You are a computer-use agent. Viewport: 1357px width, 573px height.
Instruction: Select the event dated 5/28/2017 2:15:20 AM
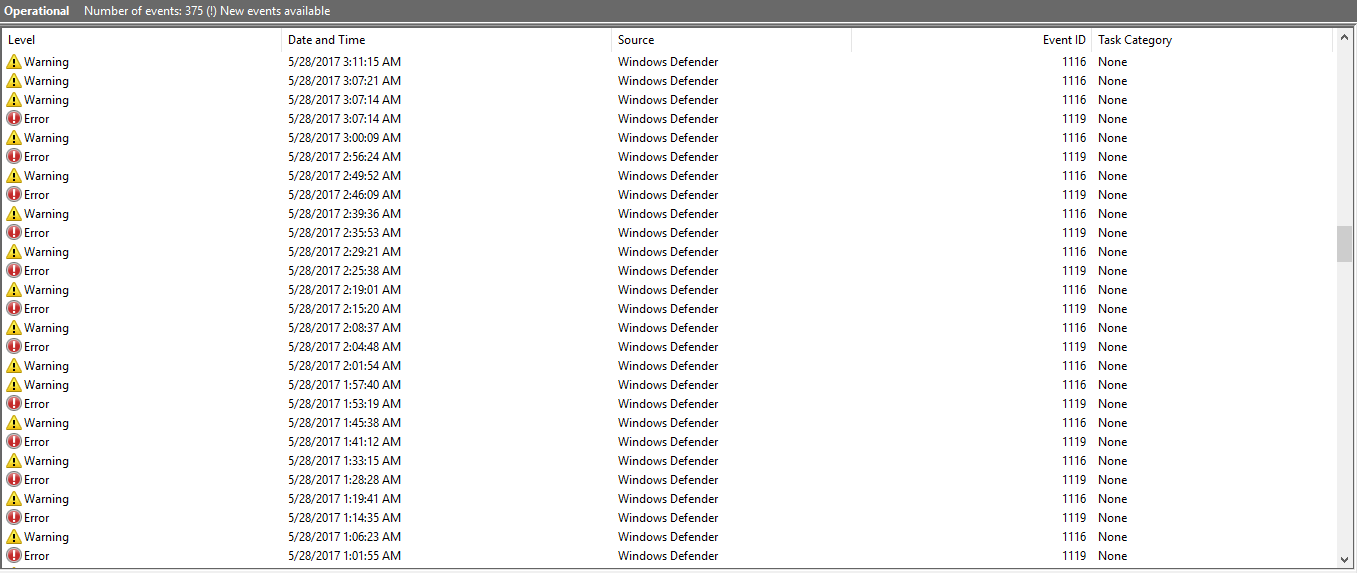click(x=344, y=309)
